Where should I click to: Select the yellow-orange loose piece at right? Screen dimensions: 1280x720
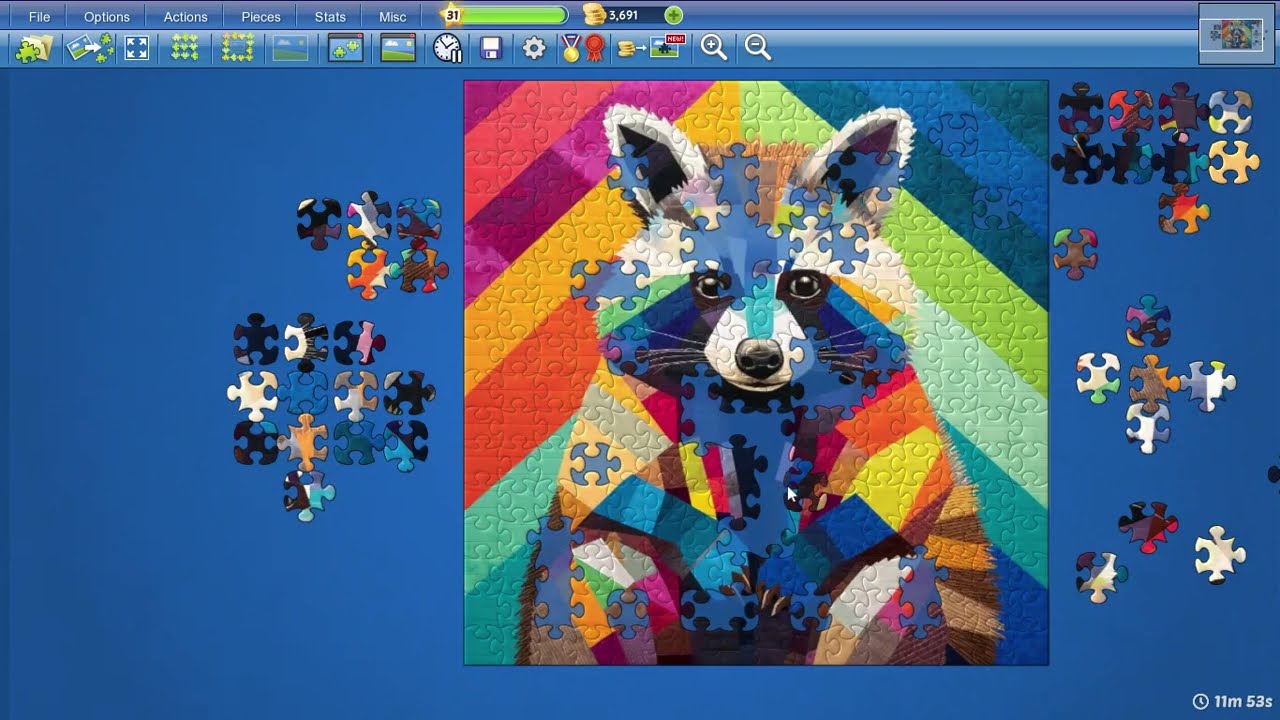tap(1233, 161)
